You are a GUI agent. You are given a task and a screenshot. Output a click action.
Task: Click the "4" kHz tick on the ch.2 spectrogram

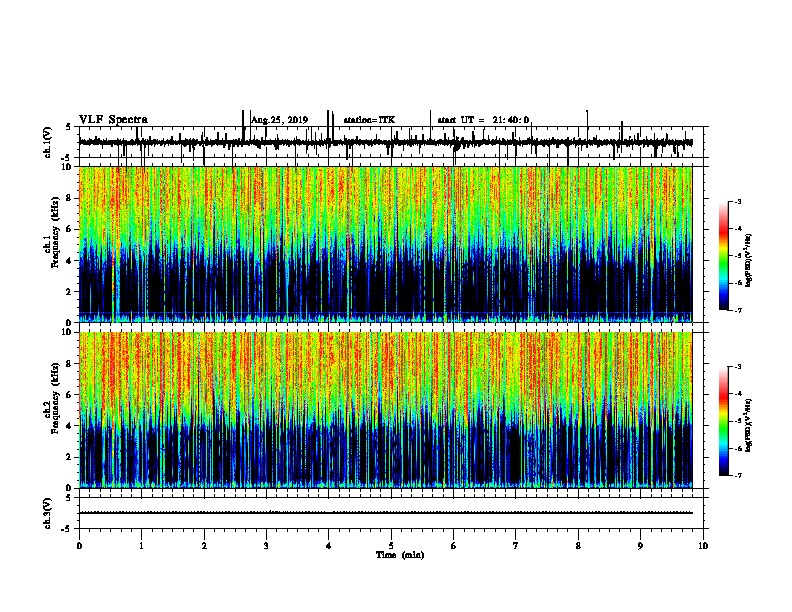(70, 426)
